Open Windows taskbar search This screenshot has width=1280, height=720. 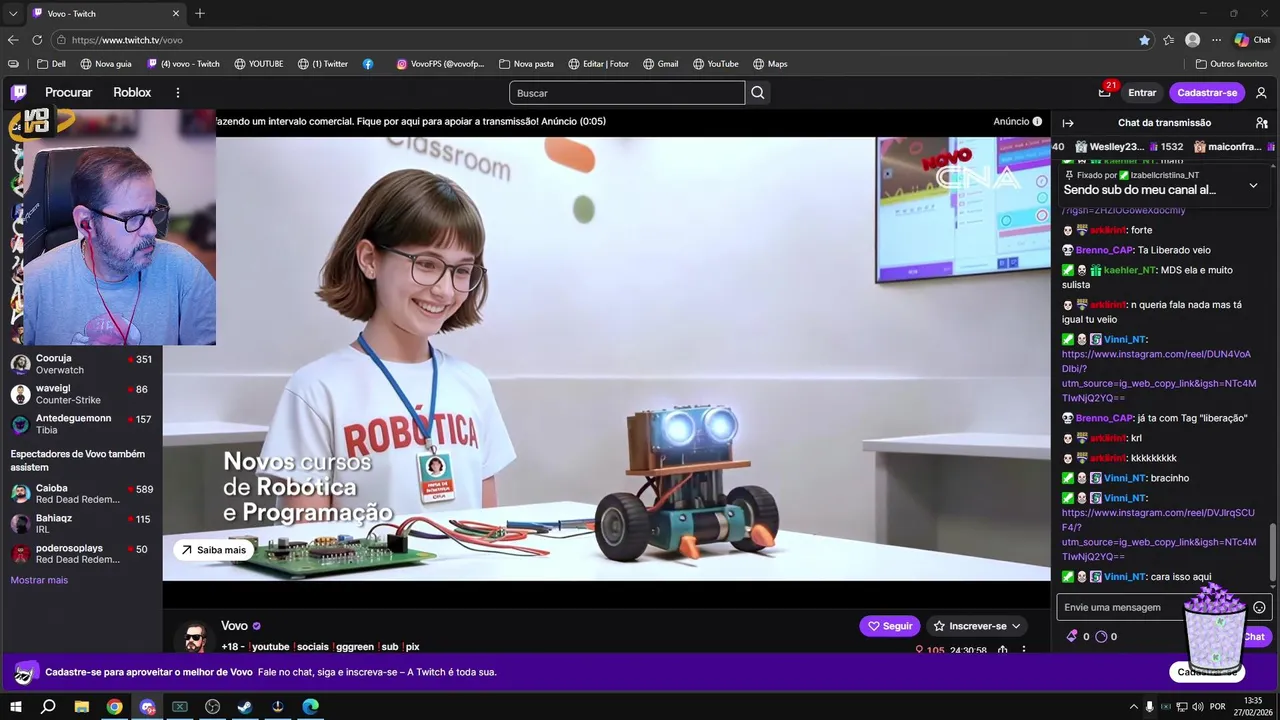tap(48, 707)
